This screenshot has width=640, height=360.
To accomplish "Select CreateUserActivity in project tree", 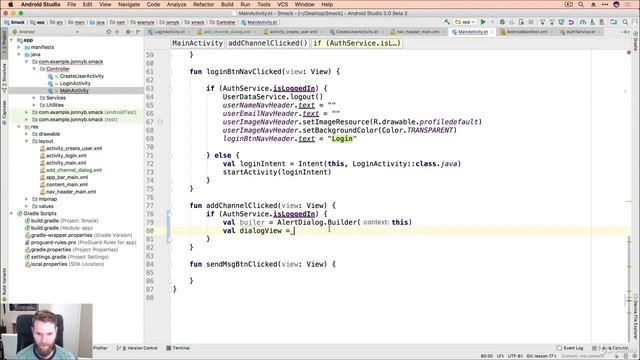I will 82,76.
